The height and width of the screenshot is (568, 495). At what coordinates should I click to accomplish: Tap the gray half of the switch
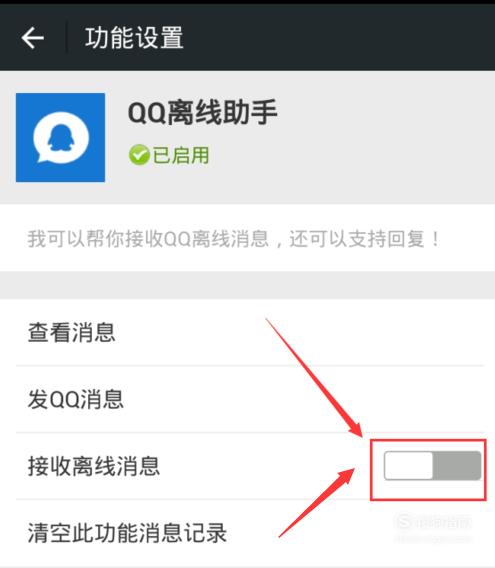tap(457, 465)
